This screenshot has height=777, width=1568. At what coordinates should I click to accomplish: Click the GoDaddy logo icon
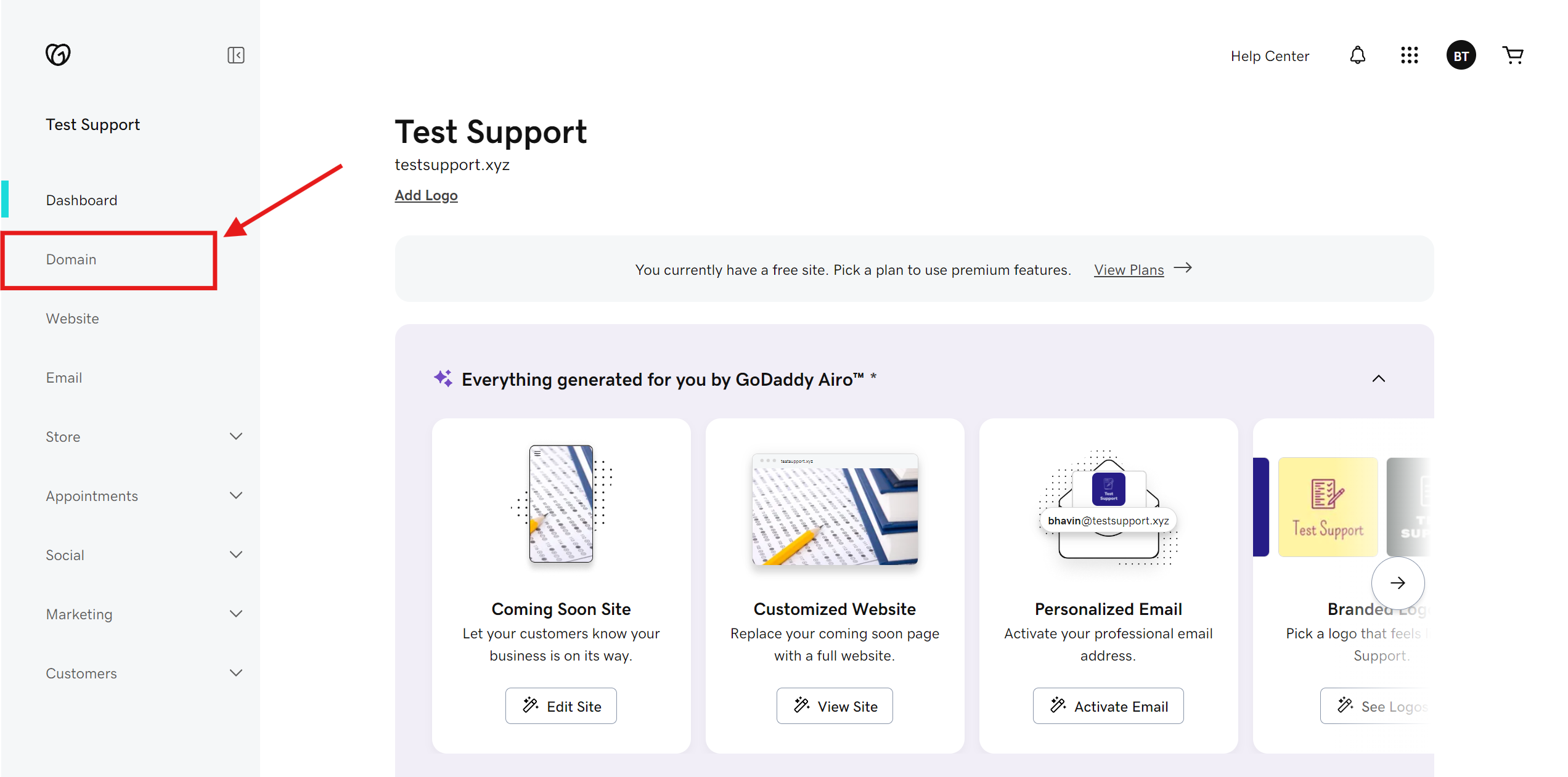[58, 55]
